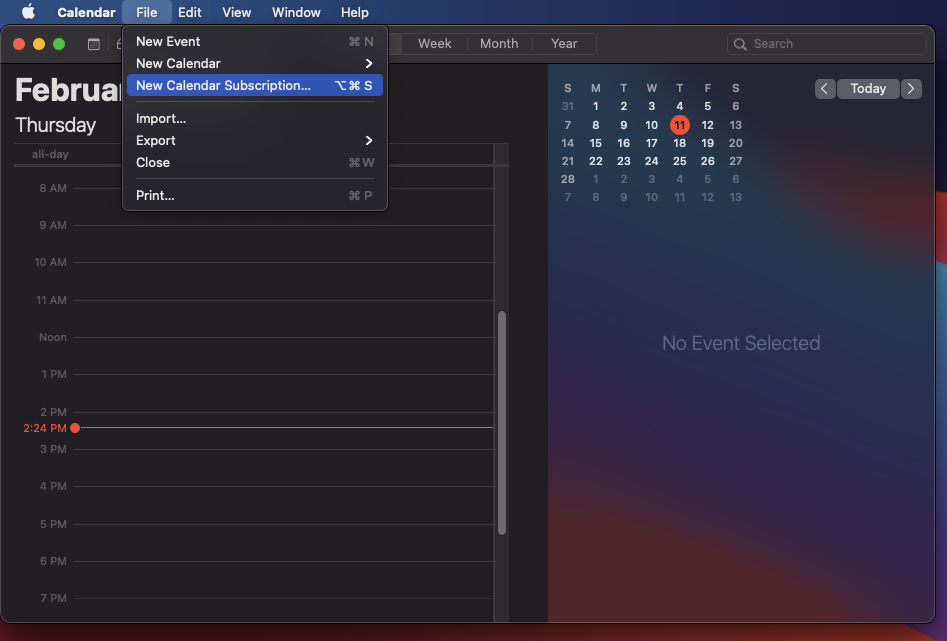Open the Edit menu
947x641 pixels.
(x=190, y=12)
